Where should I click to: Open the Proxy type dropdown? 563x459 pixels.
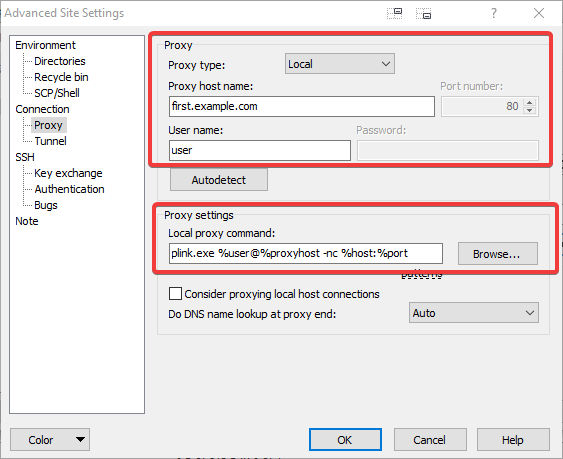(340, 64)
